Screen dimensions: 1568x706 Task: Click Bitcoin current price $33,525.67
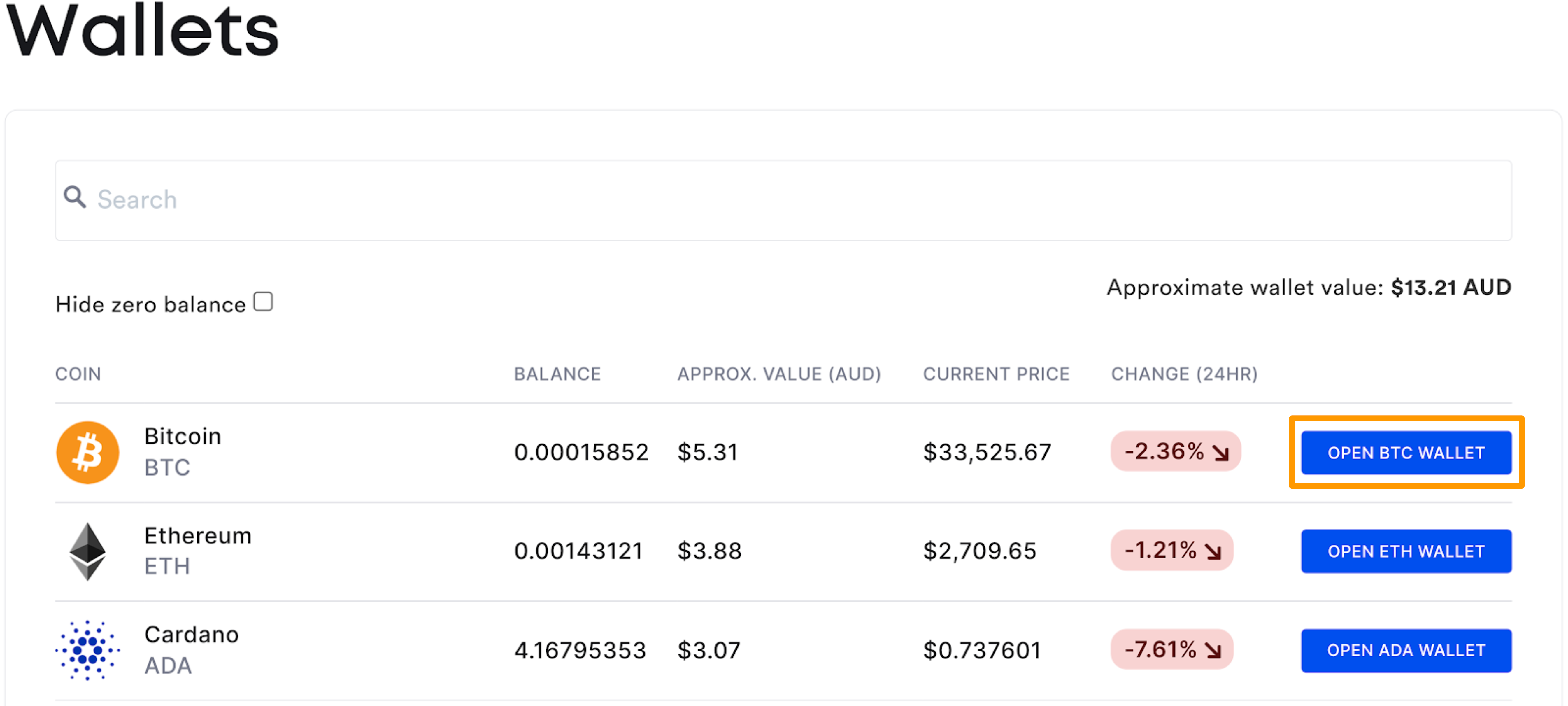pos(987,452)
